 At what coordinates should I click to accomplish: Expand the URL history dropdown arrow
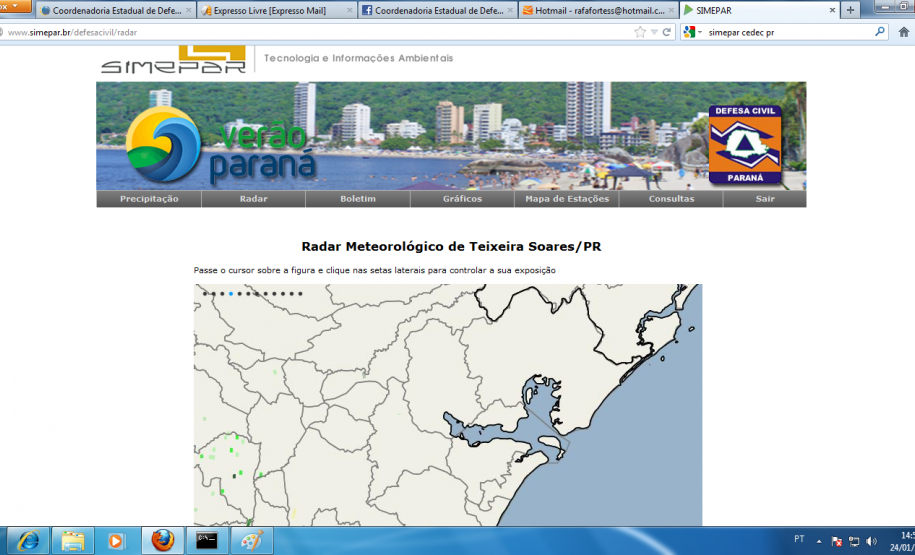pos(653,32)
